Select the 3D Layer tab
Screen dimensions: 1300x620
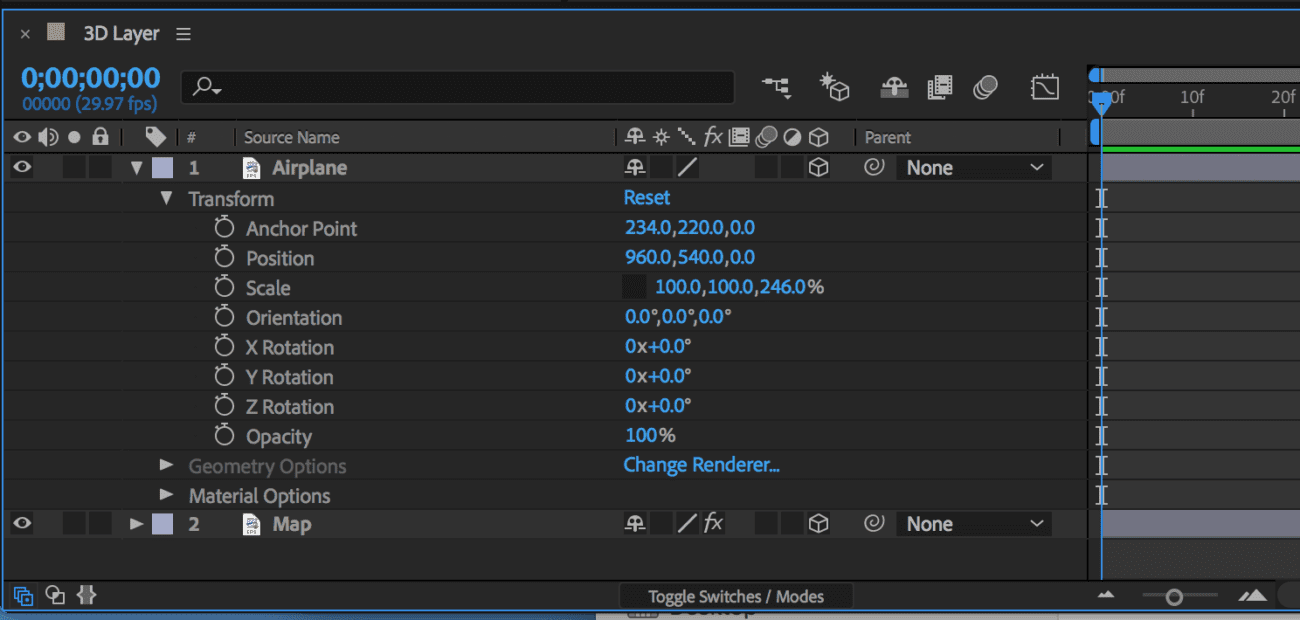120,33
